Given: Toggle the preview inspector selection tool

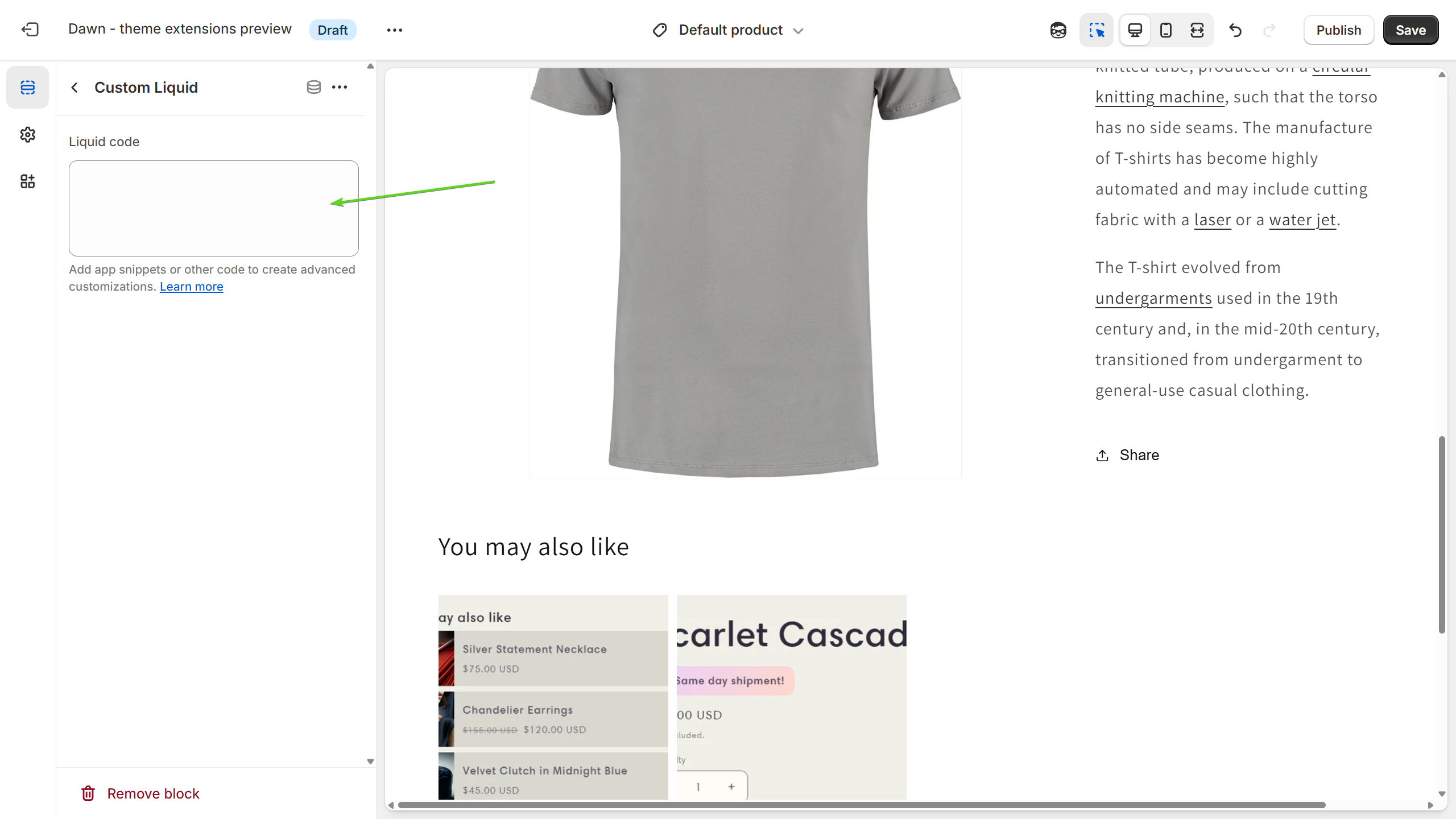Looking at the screenshot, I should [1096, 30].
